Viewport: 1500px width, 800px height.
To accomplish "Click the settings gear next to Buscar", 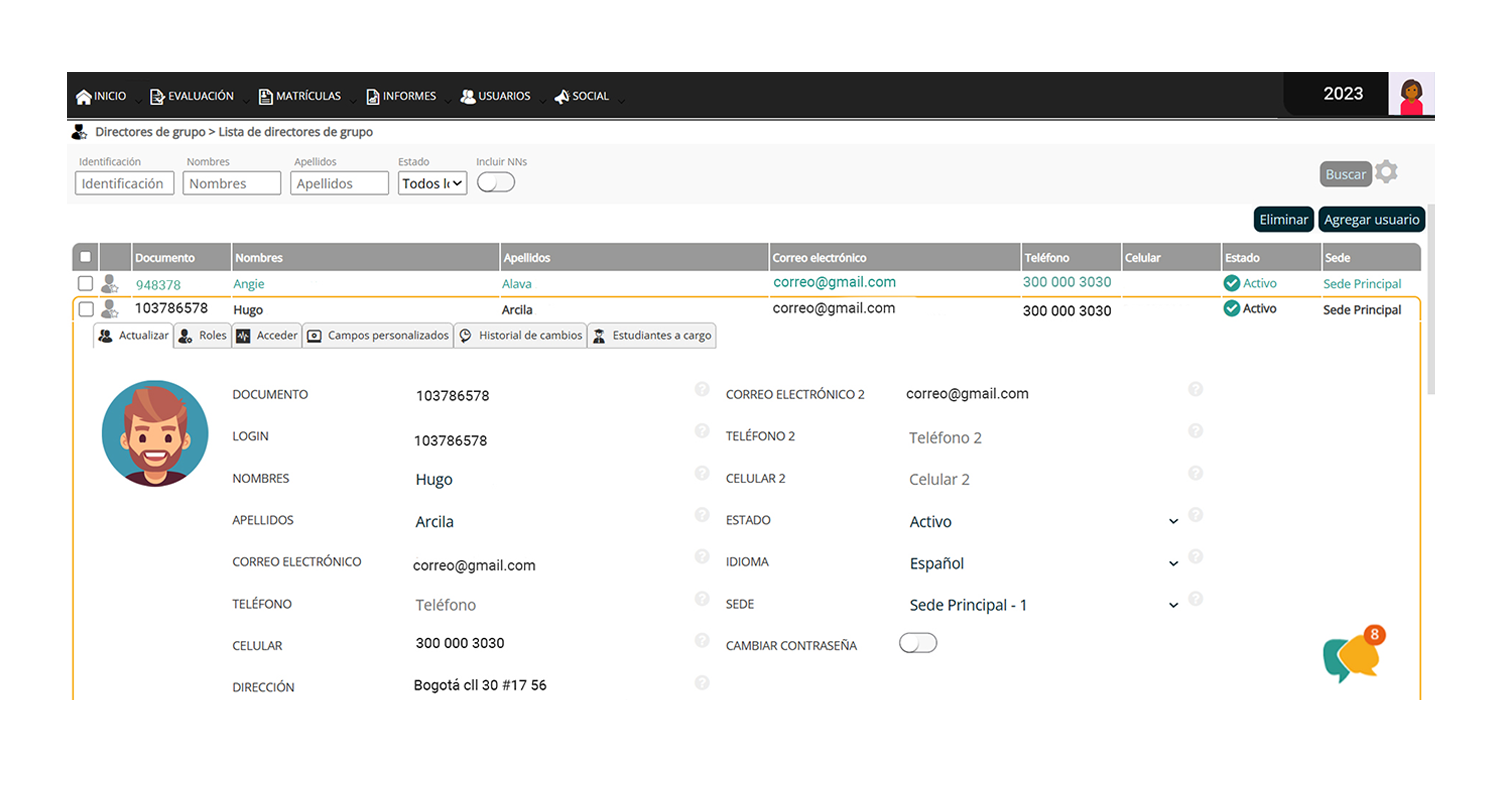I will [1385, 172].
